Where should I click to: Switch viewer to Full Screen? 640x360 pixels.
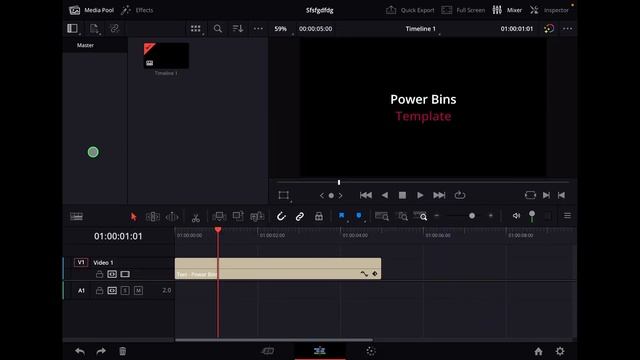tap(463, 10)
